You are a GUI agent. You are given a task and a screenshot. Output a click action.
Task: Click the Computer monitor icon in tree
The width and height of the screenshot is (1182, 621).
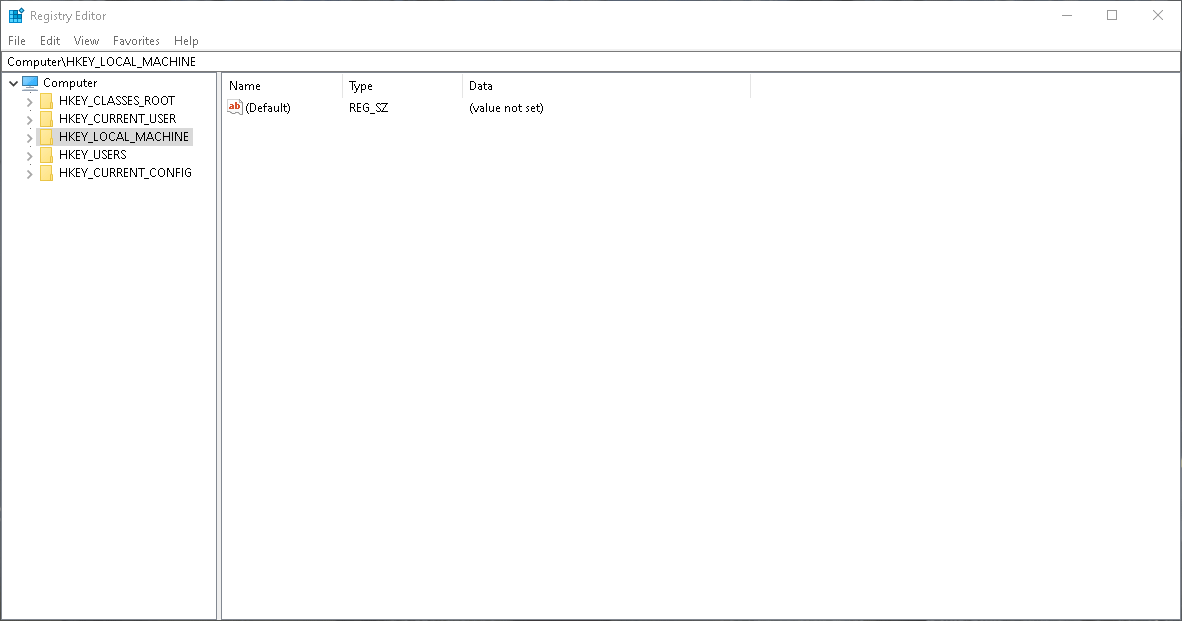click(30, 83)
